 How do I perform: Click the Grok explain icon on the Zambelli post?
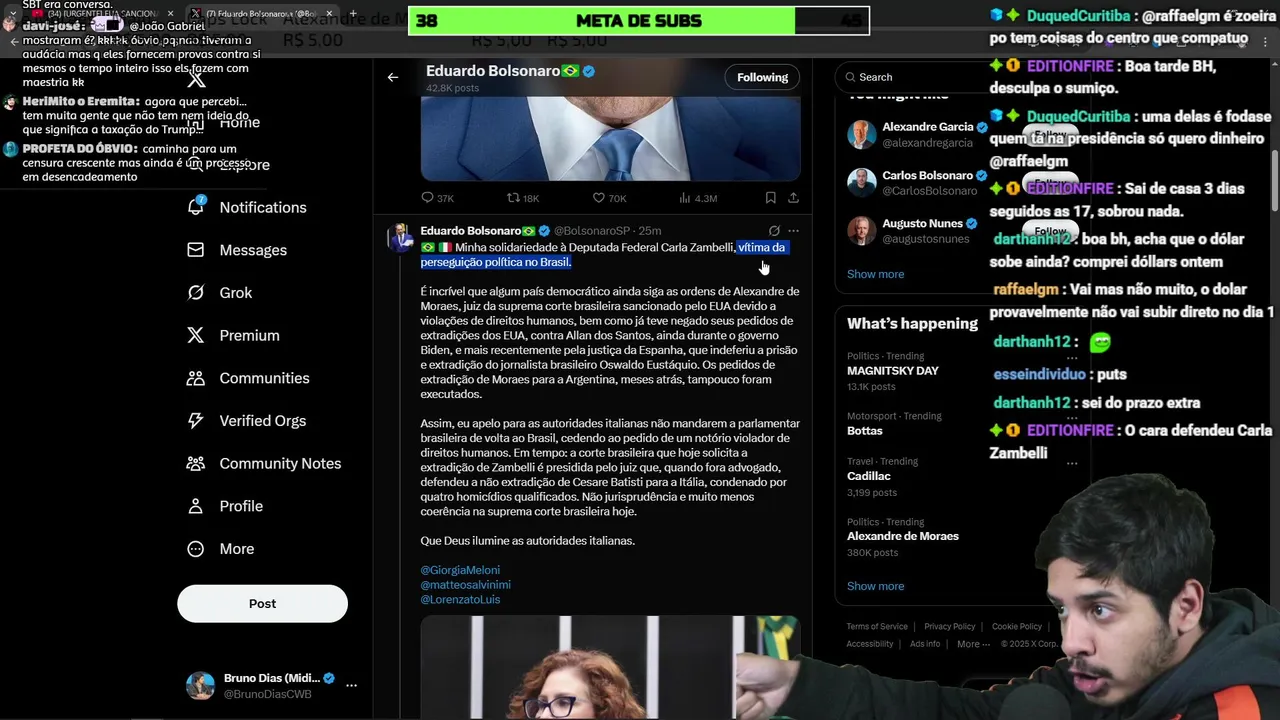coord(774,231)
